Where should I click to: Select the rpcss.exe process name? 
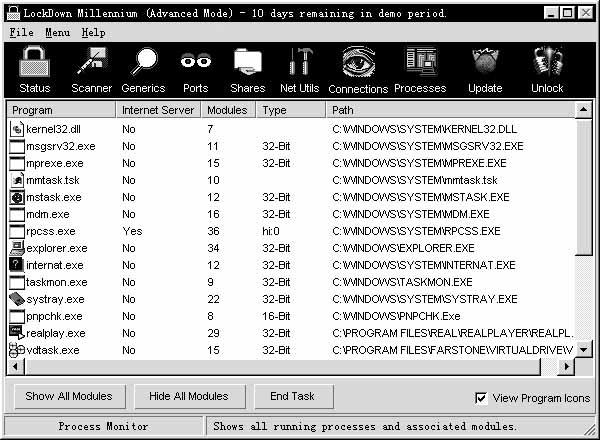click(51, 231)
